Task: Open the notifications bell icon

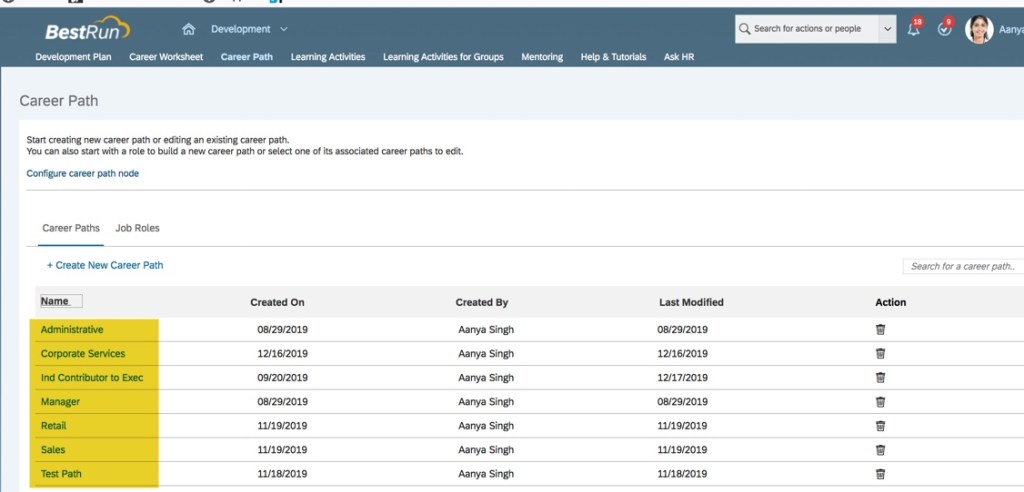Action: tap(913, 30)
